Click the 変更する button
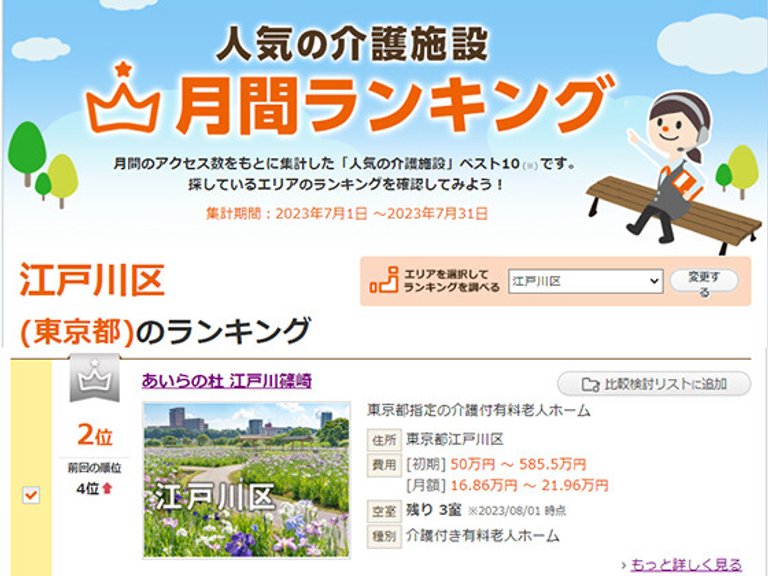 click(x=704, y=284)
